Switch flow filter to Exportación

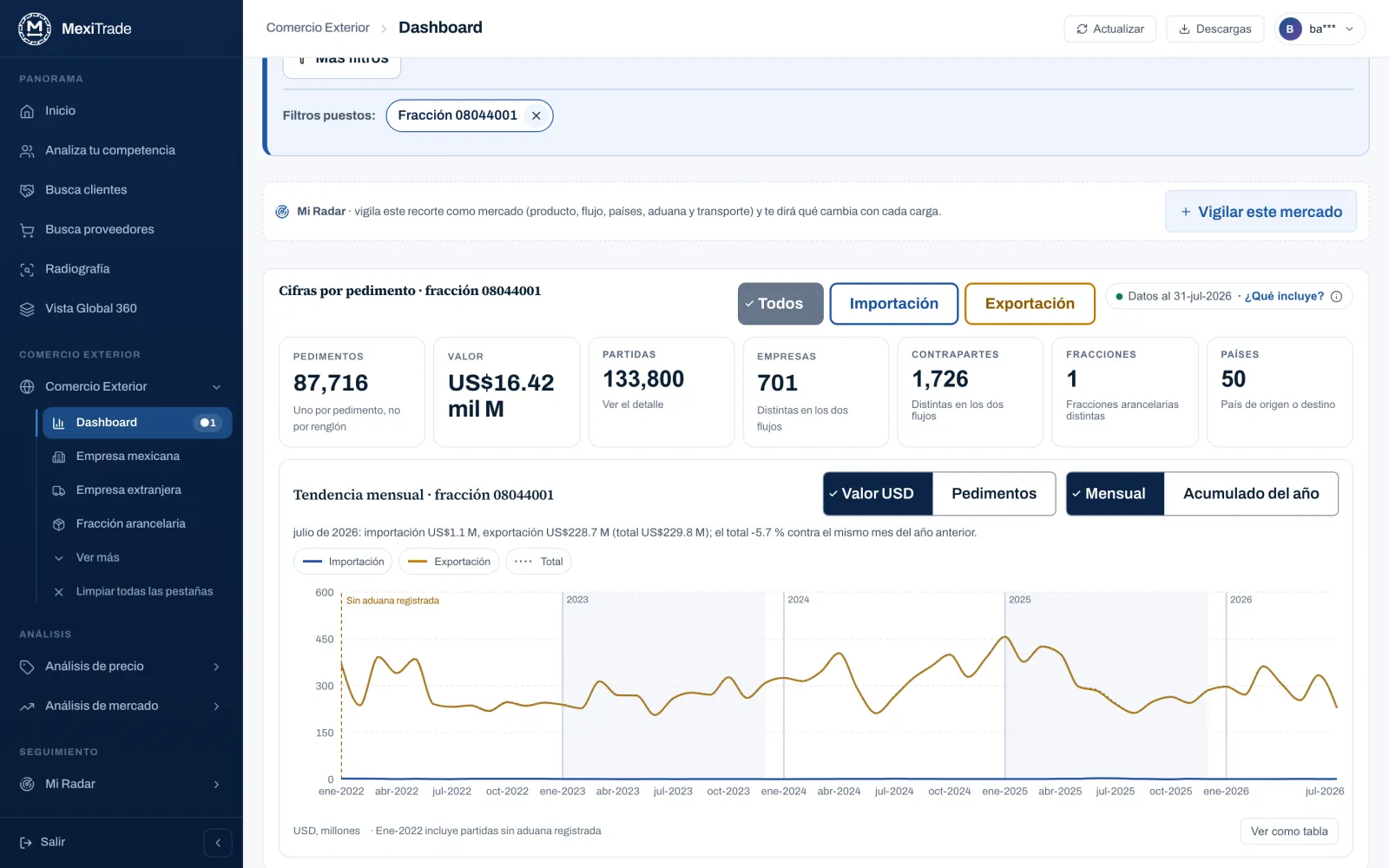(x=1030, y=304)
